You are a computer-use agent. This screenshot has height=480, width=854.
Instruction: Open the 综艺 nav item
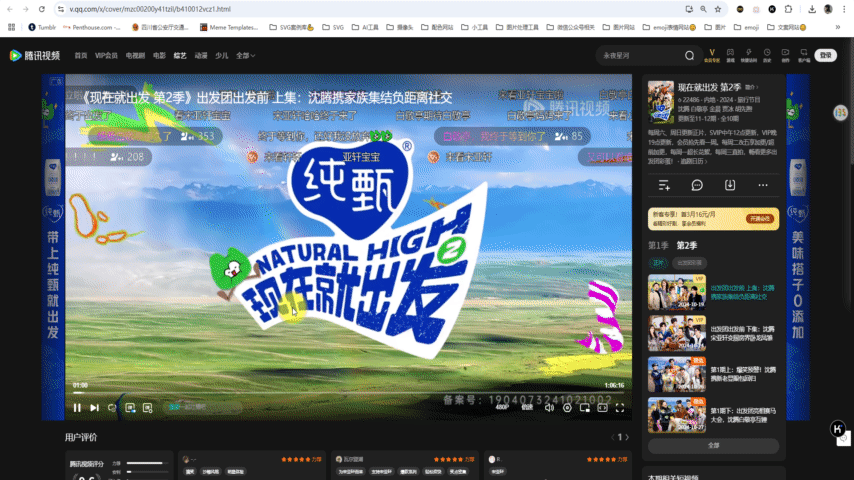[x=180, y=56]
